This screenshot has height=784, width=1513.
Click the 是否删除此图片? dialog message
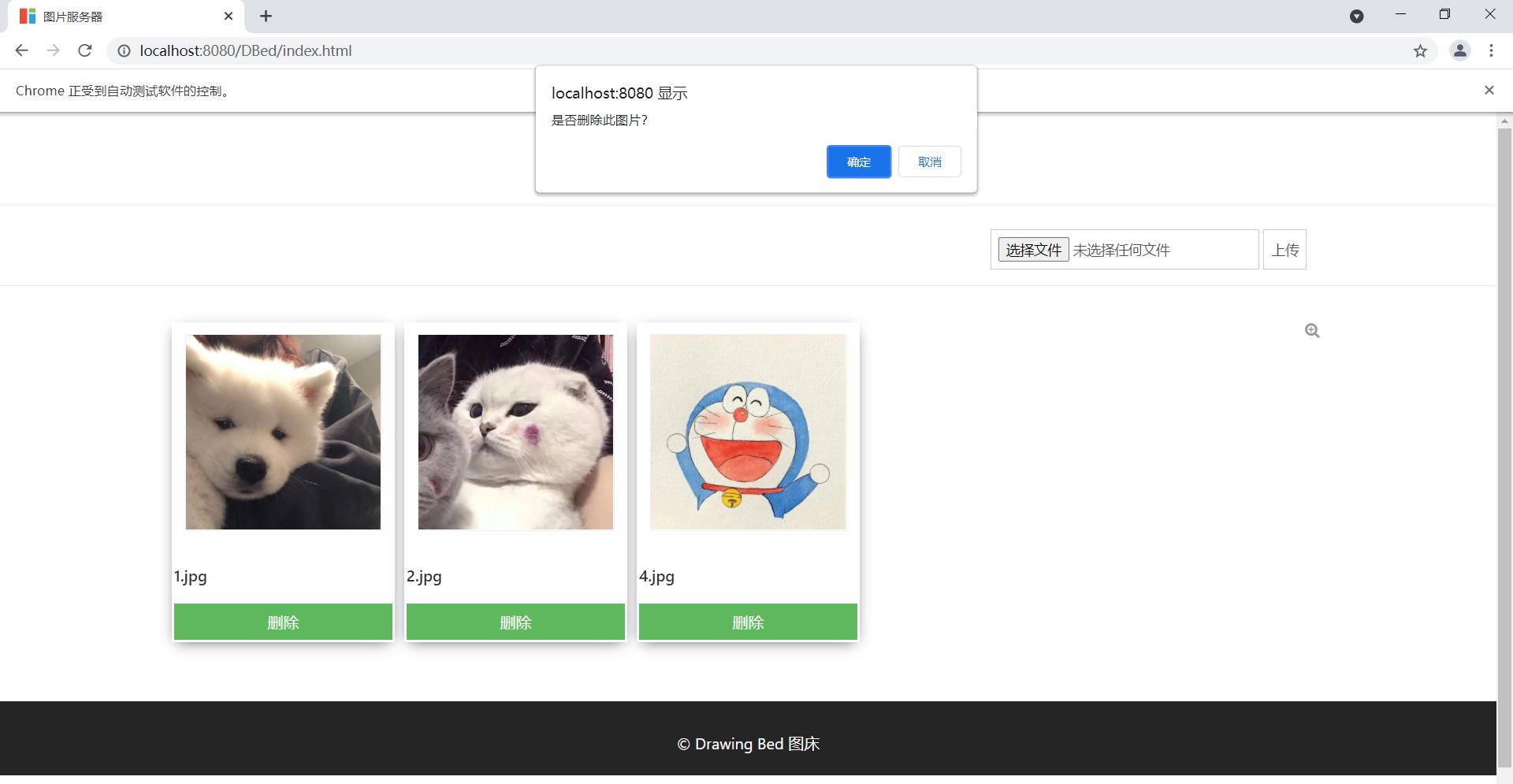pos(599,120)
